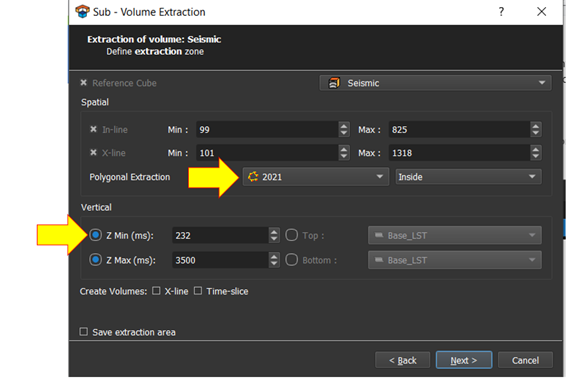
Task: Select the Bottom horizon radio button
Action: (291, 260)
